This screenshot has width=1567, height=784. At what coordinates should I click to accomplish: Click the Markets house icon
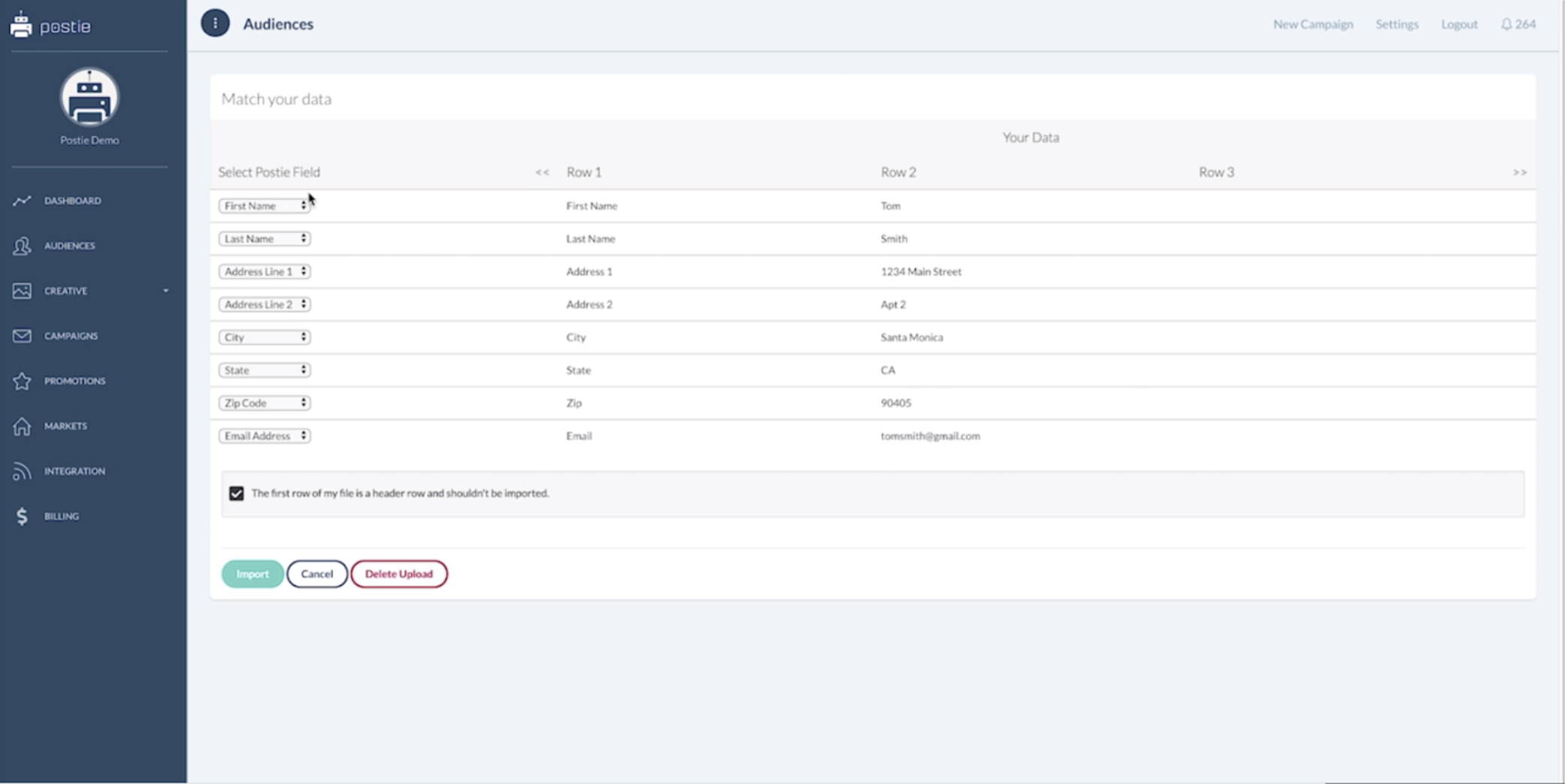pyautogui.click(x=22, y=426)
